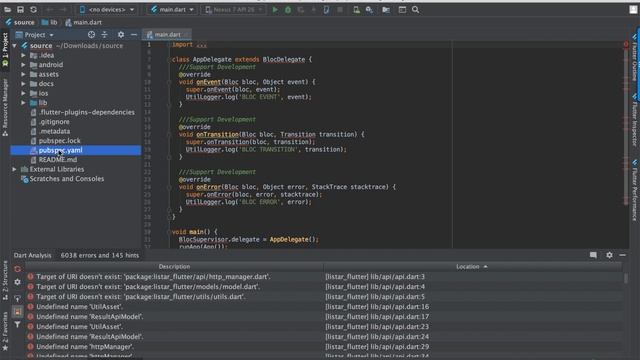640x360 pixels.
Task: Hide the Project panel with minus icon
Action: pyautogui.click(x=134, y=35)
